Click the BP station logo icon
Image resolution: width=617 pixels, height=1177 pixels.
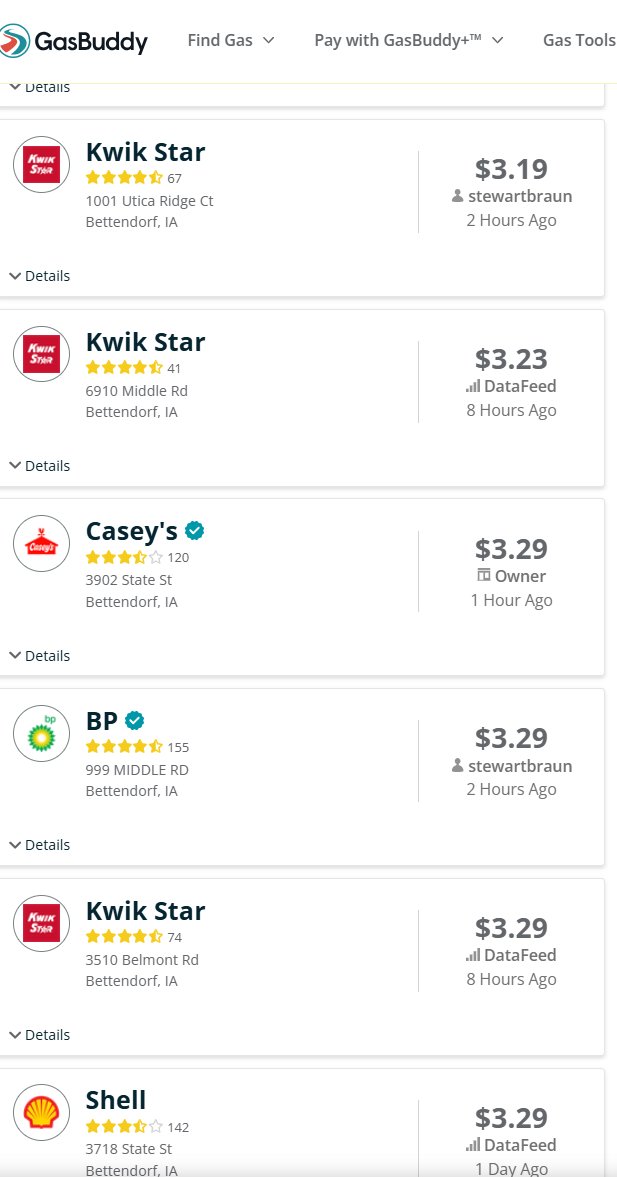coord(41,733)
